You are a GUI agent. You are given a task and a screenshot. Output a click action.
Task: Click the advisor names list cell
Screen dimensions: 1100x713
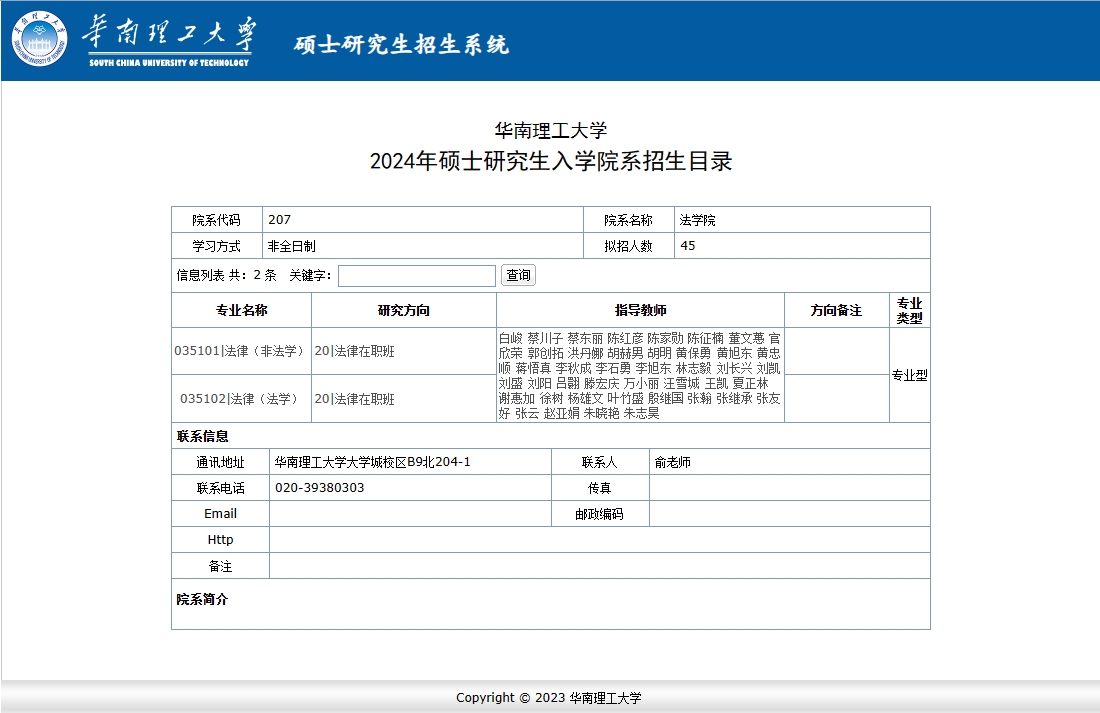click(640, 375)
